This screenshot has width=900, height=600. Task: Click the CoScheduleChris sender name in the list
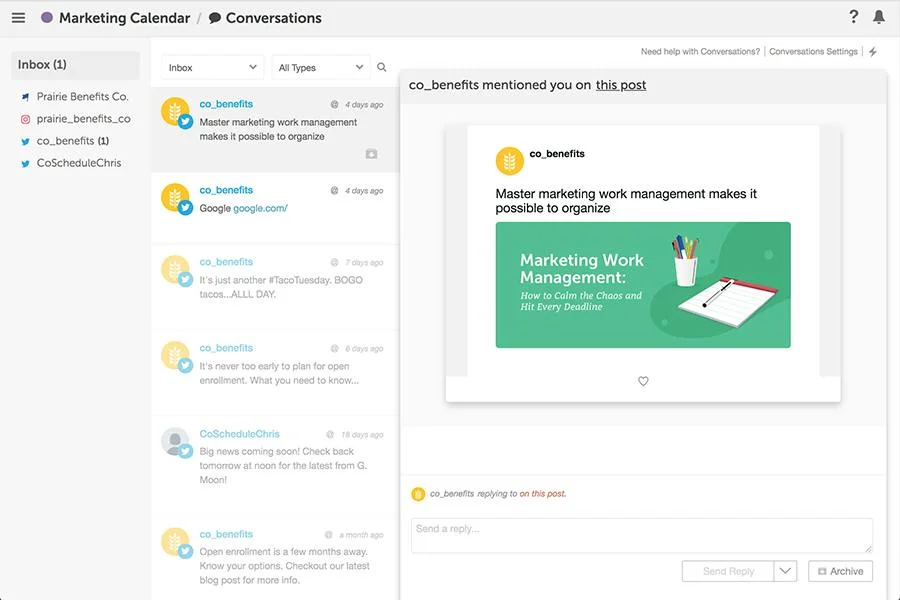239,434
